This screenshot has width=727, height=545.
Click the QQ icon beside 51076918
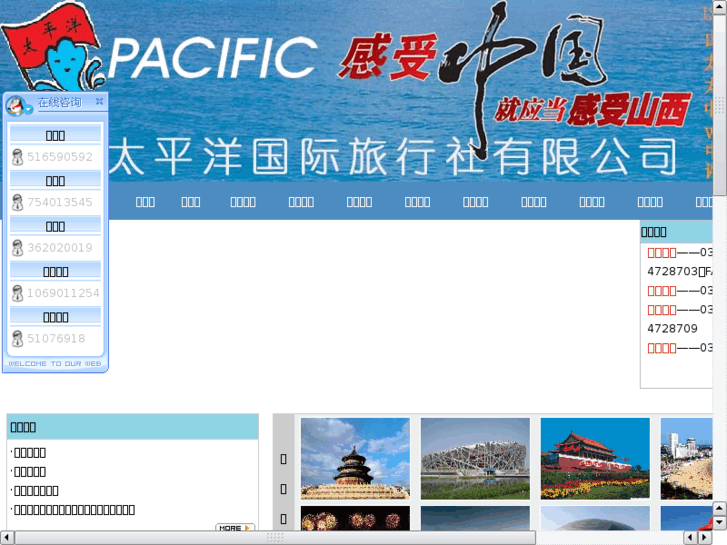18,339
